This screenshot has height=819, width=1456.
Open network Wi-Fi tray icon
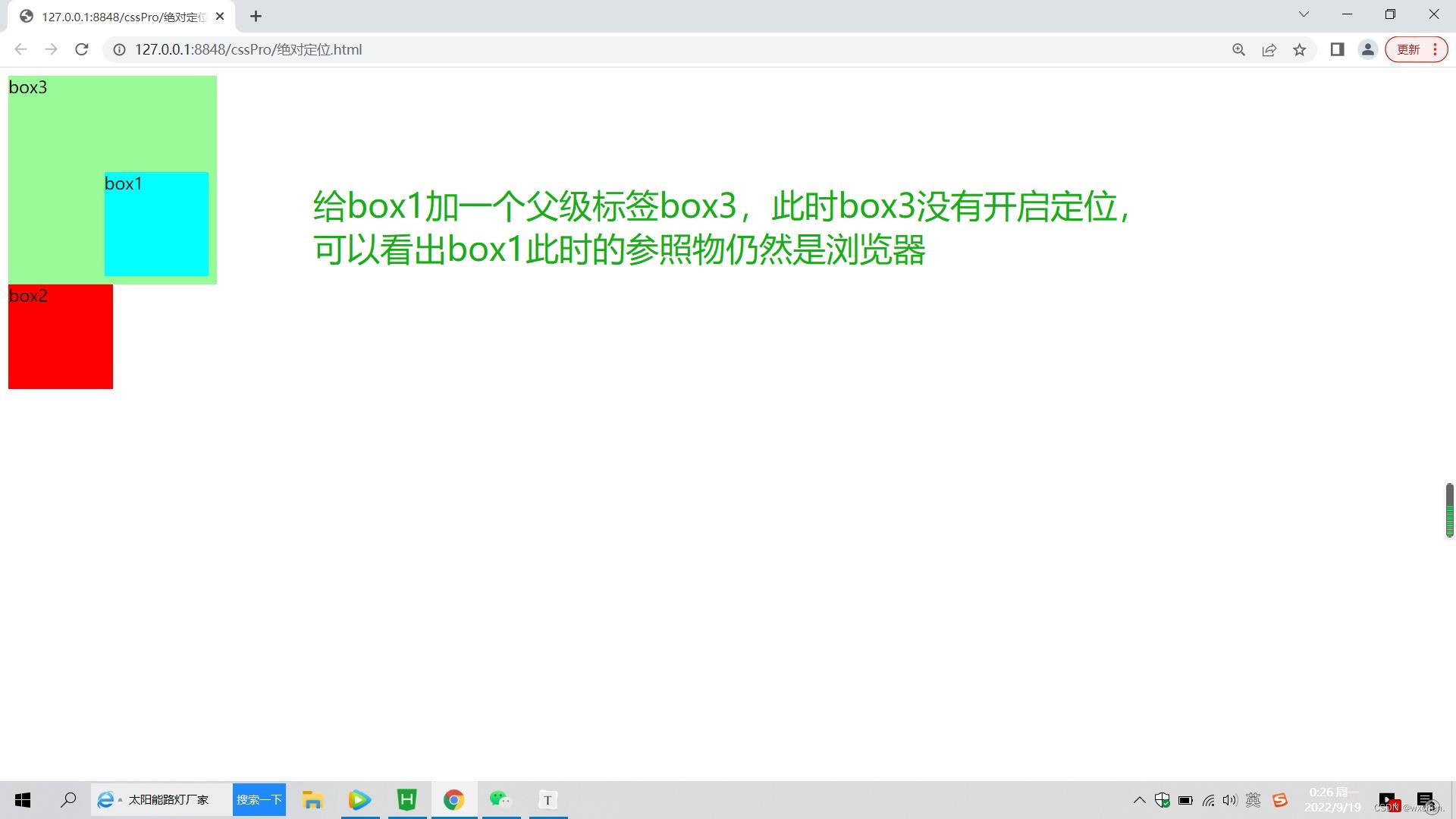point(1208,800)
